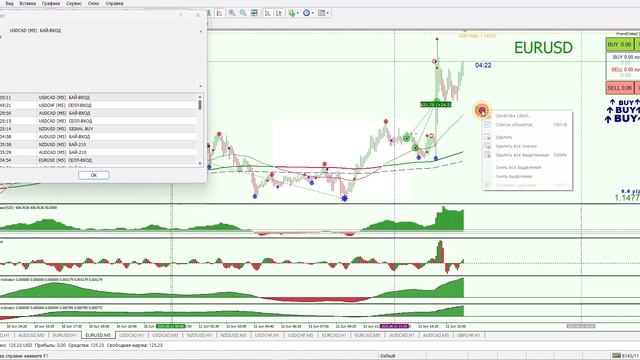Switch to the USDCHF.M5 chart tab
The width and height of the screenshot is (640, 360).
pyautogui.click(x=300, y=335)
